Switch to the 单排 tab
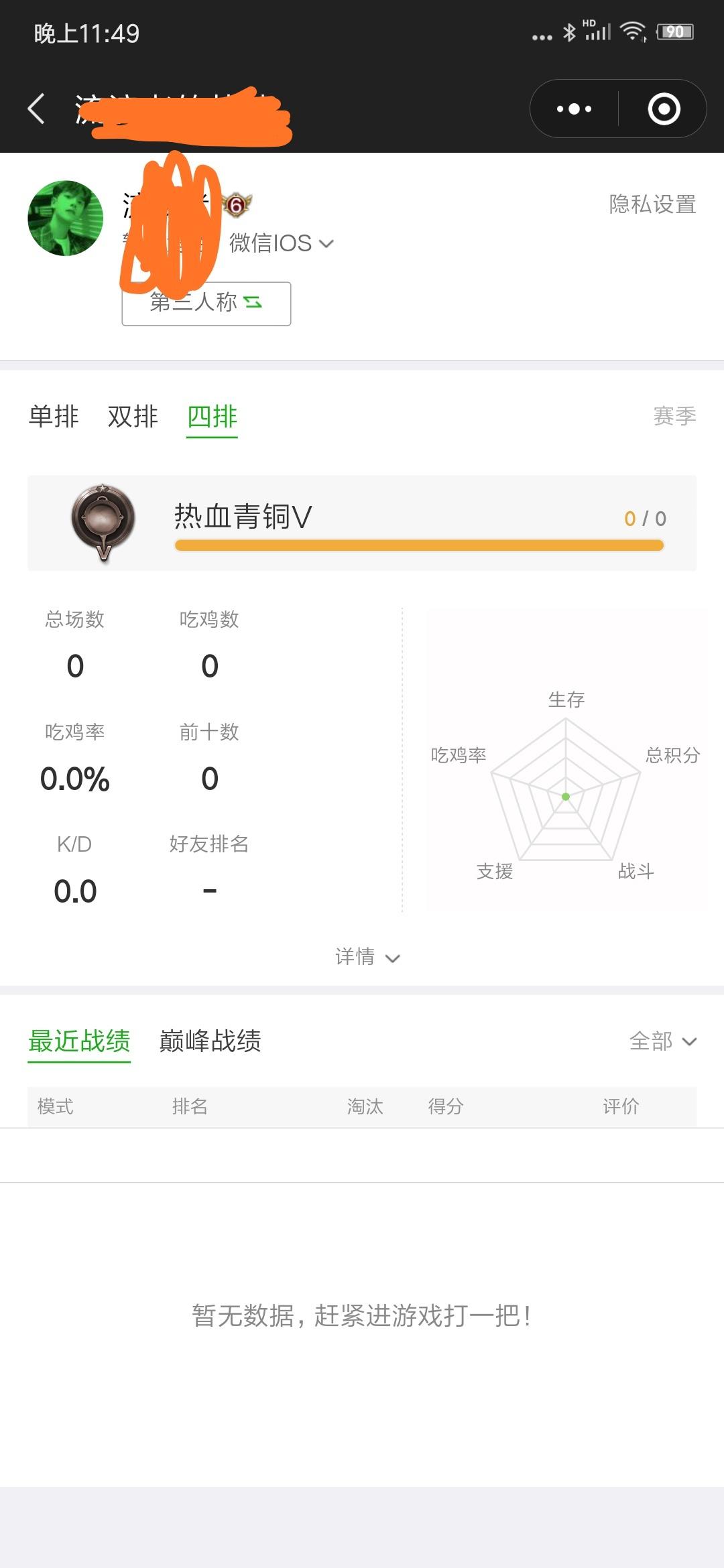The image size is (724, 1568). point(54,416)
